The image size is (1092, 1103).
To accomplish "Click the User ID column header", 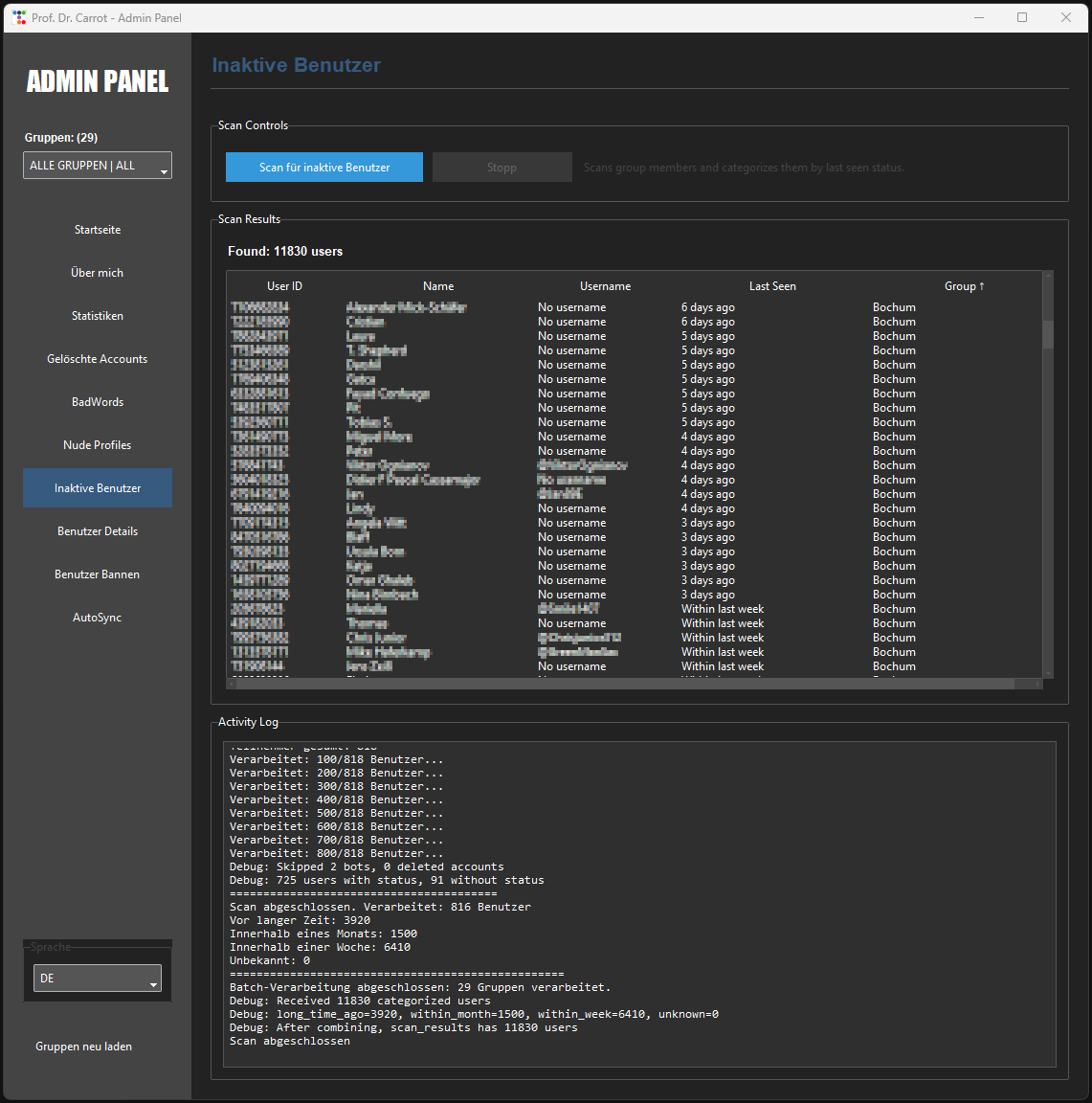I will point(284,286).
